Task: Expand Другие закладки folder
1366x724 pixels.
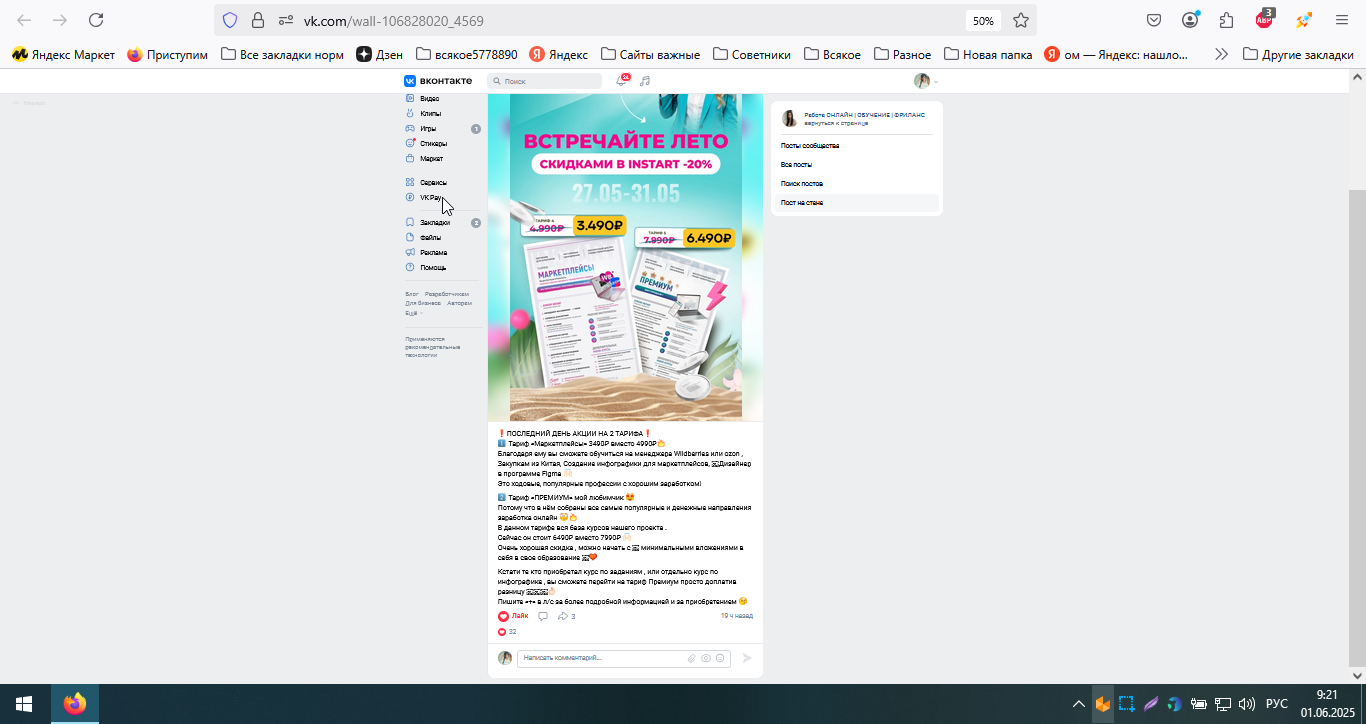Action: pos(1298,55)
